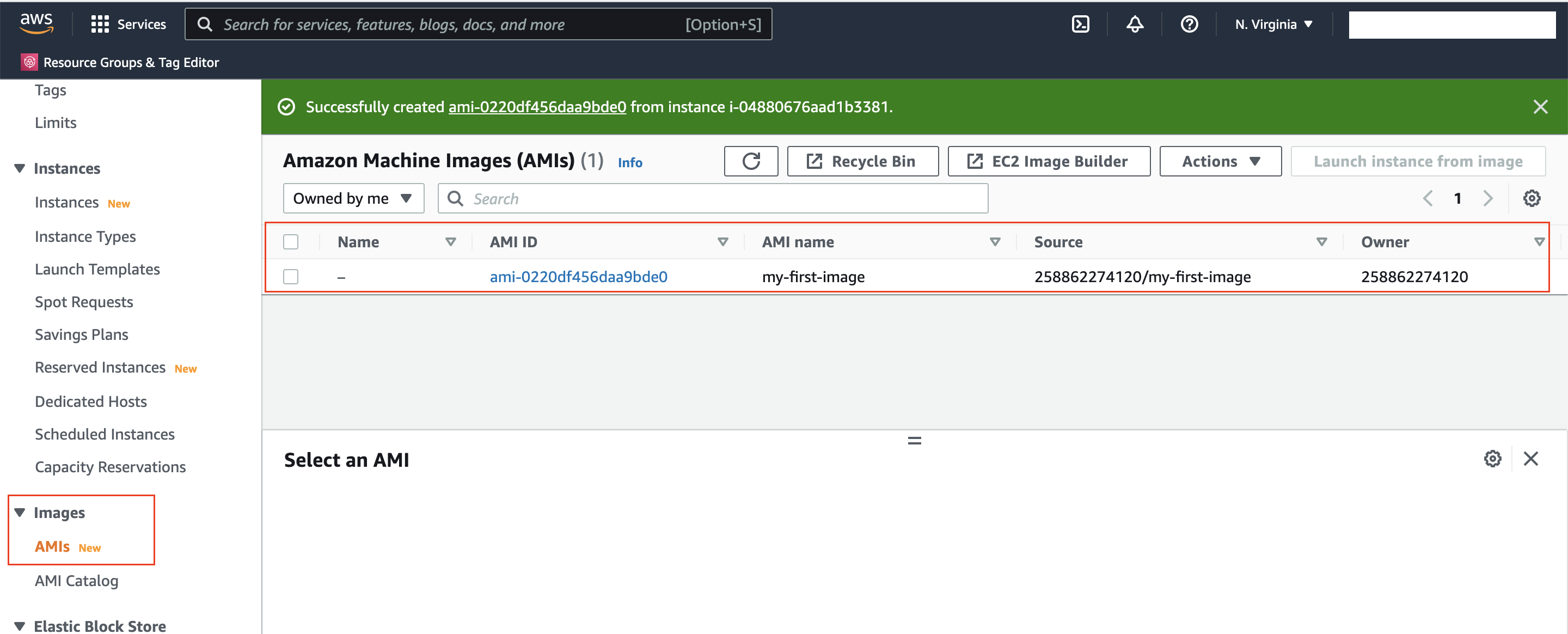Open AMI Catalog in the sidebar
The image size is (1568, 634).
pos(77,581)
